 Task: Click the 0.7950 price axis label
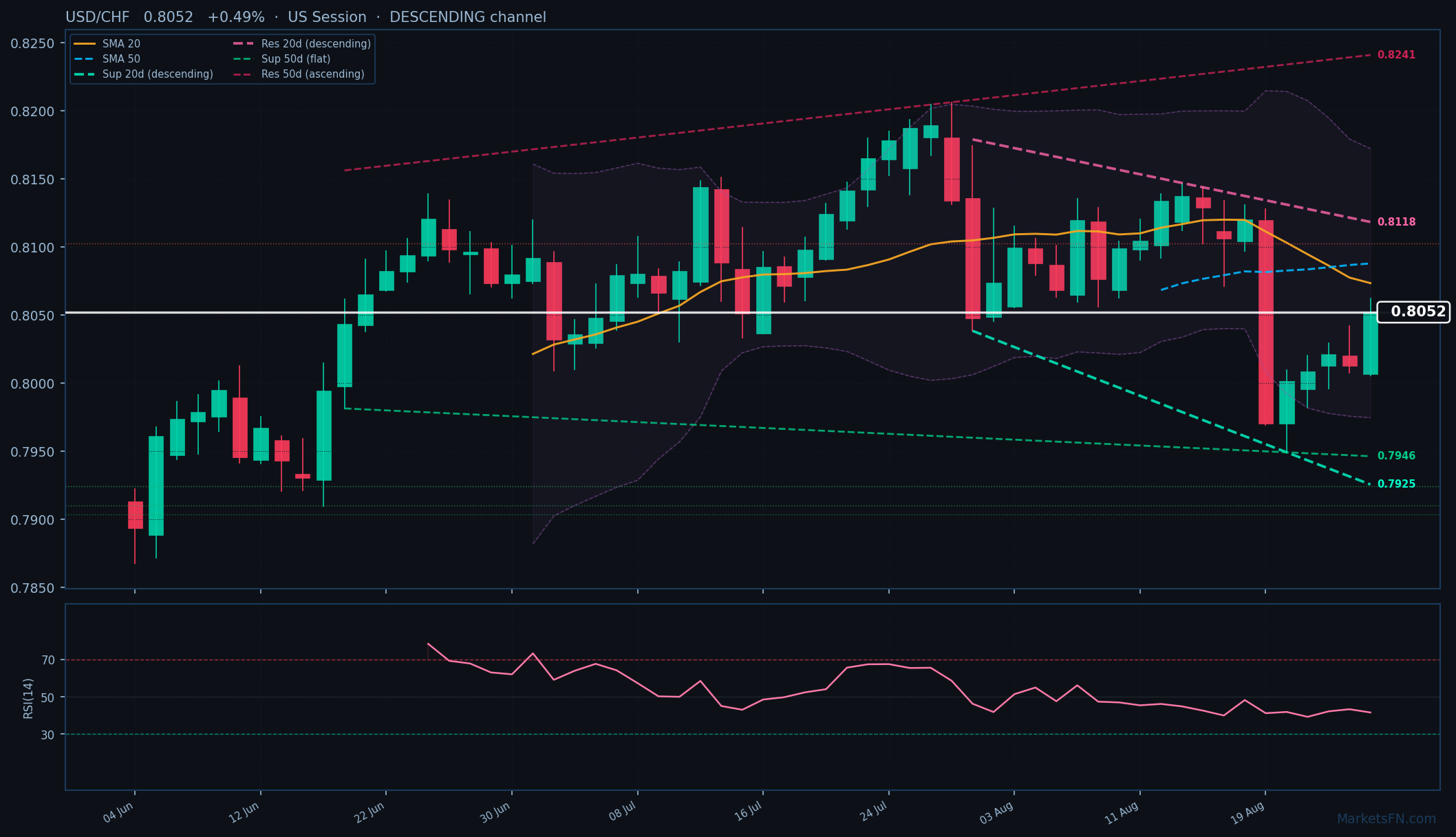(x=32, y=452)
